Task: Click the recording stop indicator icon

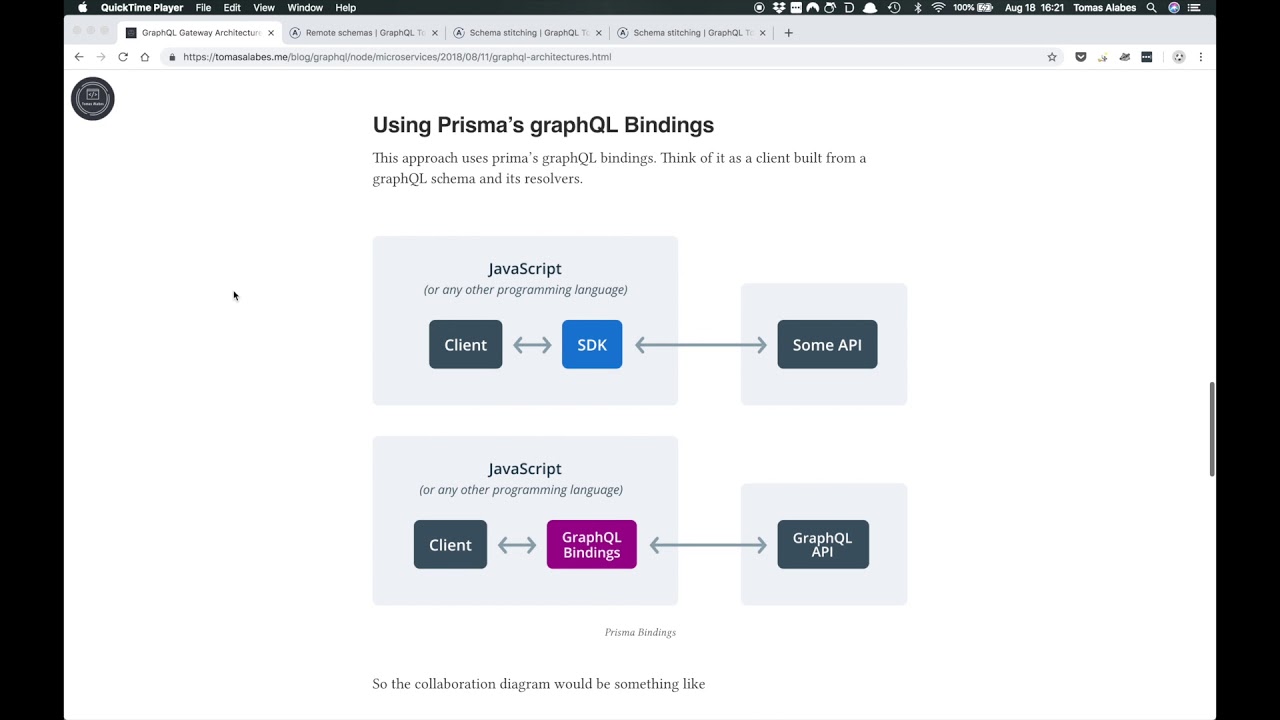Action: [x=759, y=7]
